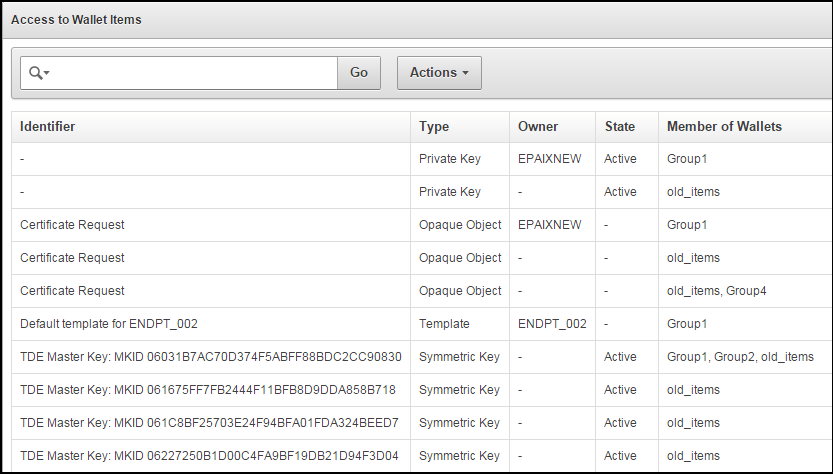Click TDE Master Key ending in 24BEED7
This screenshot has height=474, width=833.
click(209, 423)
